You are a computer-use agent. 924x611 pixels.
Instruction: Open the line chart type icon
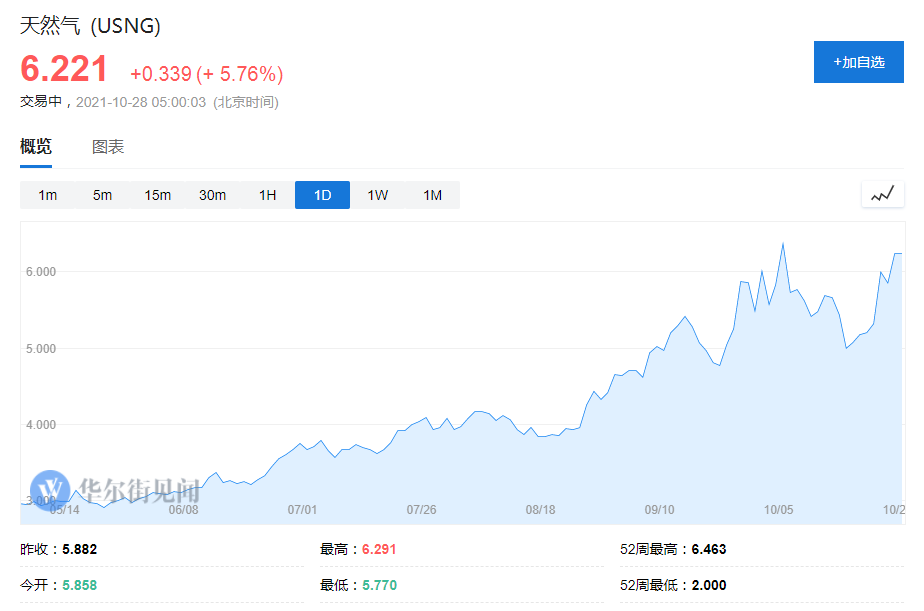pyautogui.click(x=882, y=194)
